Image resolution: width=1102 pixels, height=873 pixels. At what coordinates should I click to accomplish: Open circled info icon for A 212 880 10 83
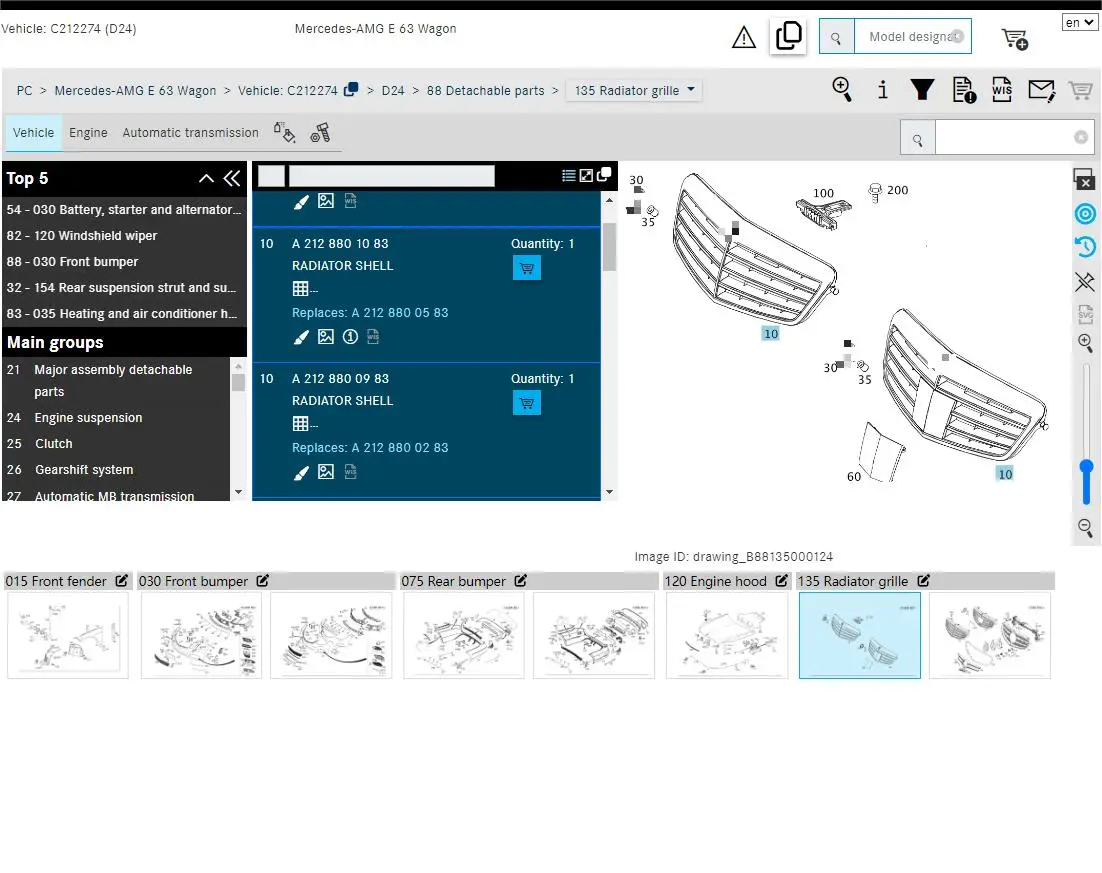click(350, 337)
